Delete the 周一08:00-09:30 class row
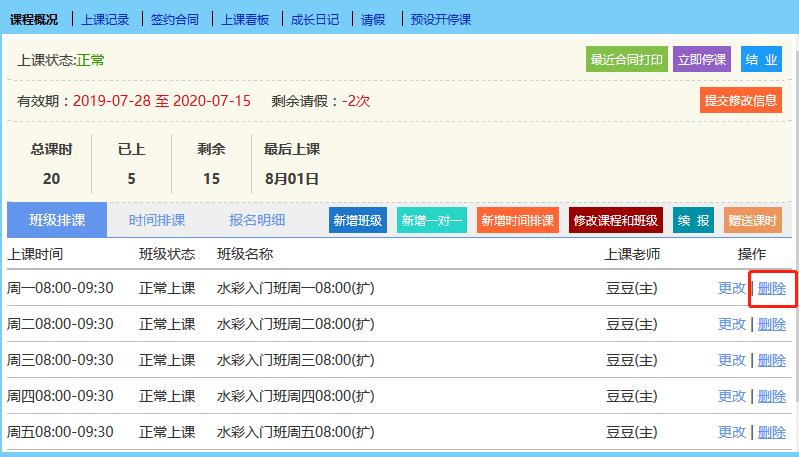 click(x=771, y=288)
